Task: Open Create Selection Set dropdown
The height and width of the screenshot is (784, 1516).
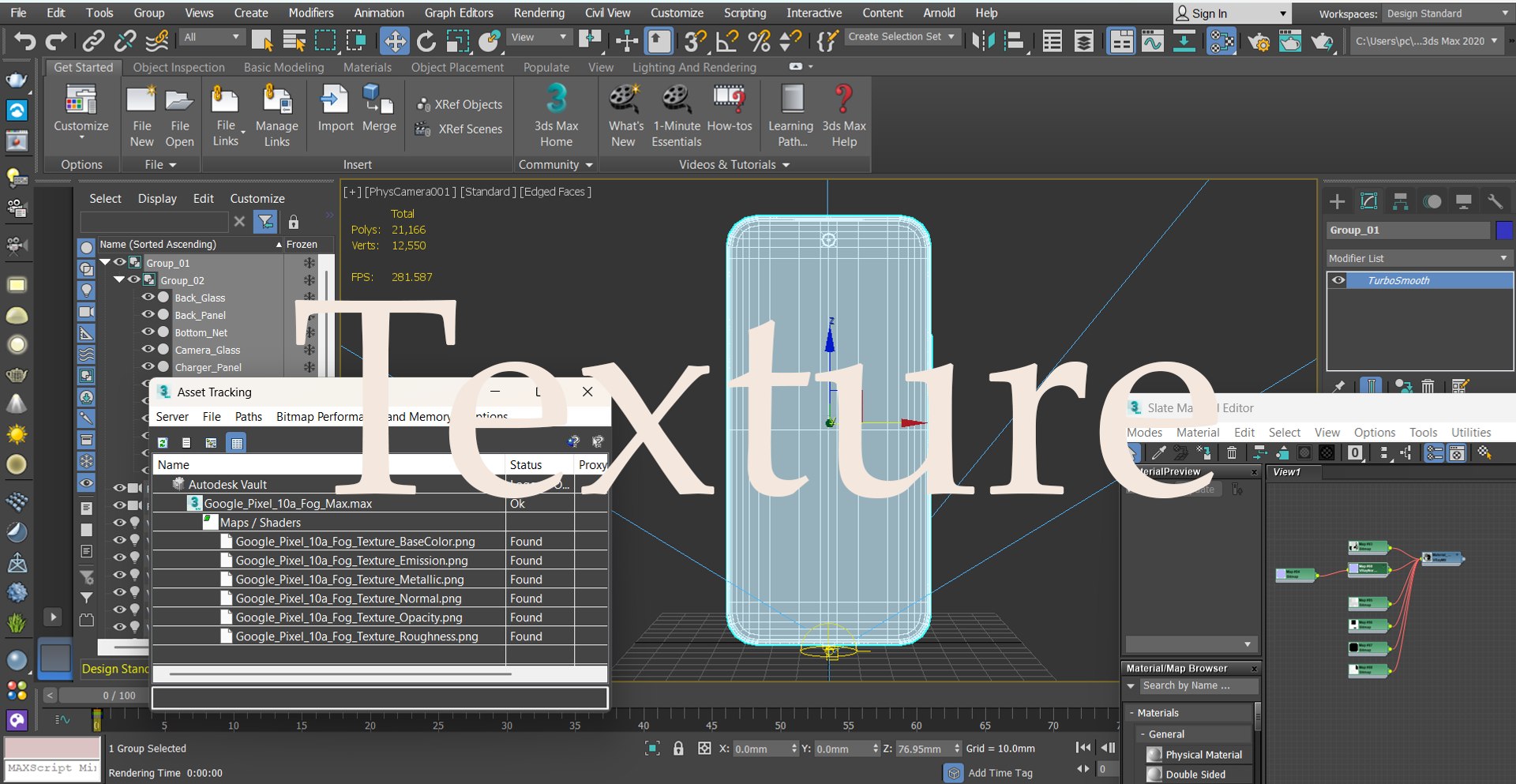Action: [901, 36]
